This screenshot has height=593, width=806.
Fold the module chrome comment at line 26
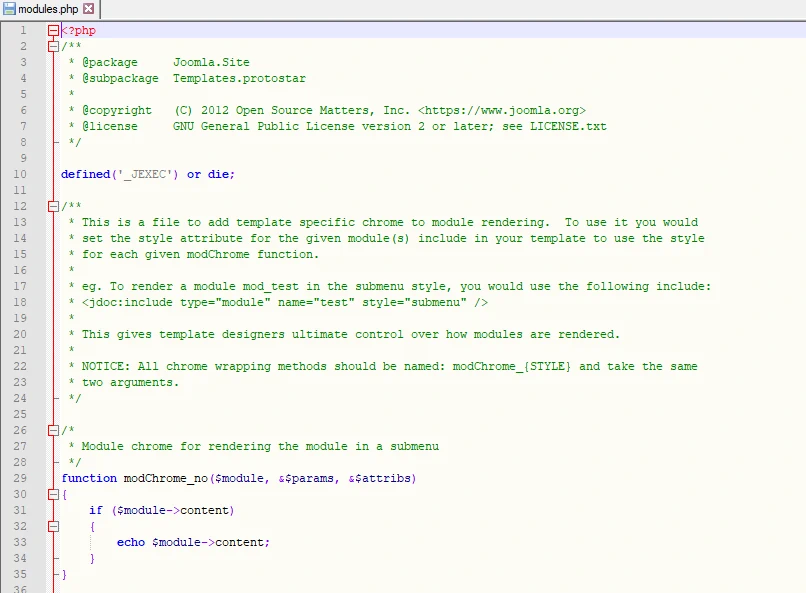(53, 430)
